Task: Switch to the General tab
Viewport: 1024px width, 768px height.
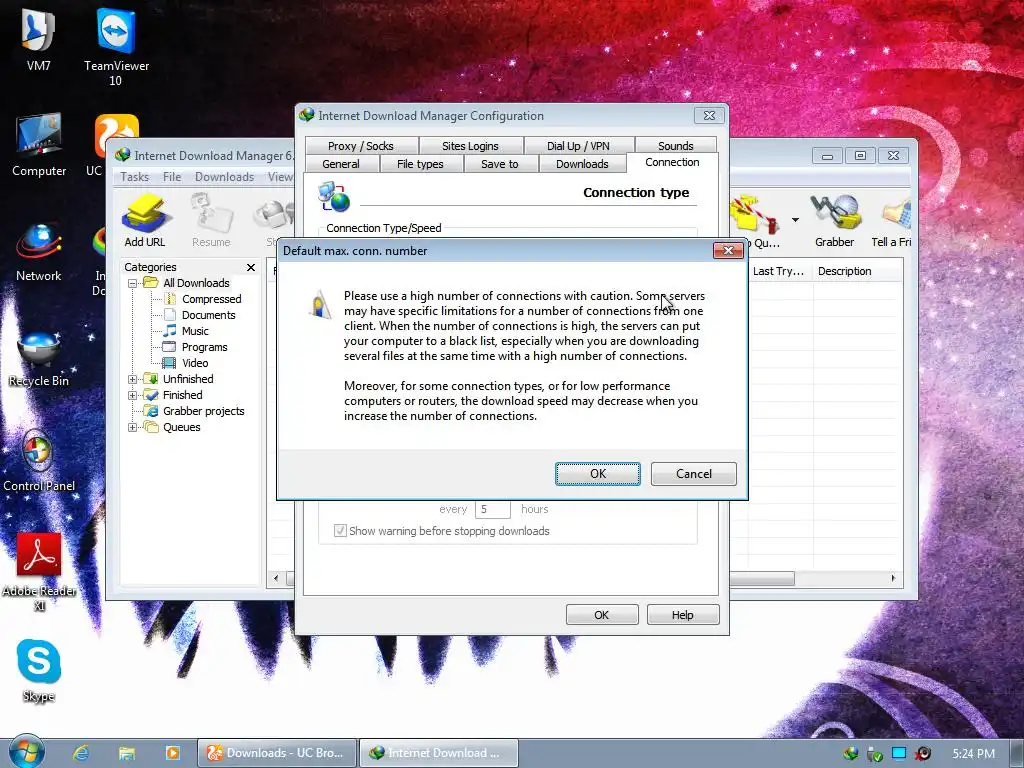Action: click(341, 164)
